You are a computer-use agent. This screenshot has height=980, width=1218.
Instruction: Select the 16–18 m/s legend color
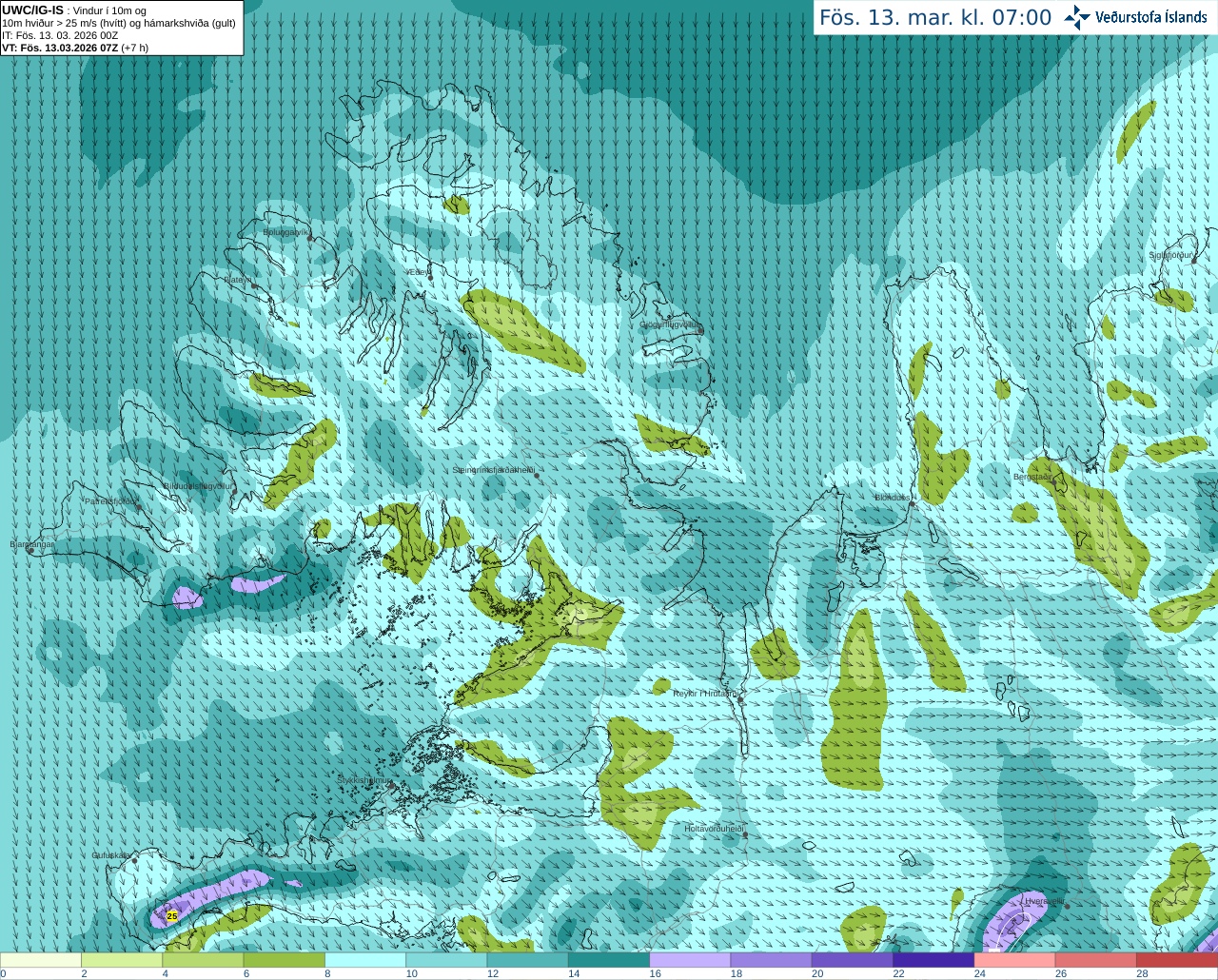point(690,960)
